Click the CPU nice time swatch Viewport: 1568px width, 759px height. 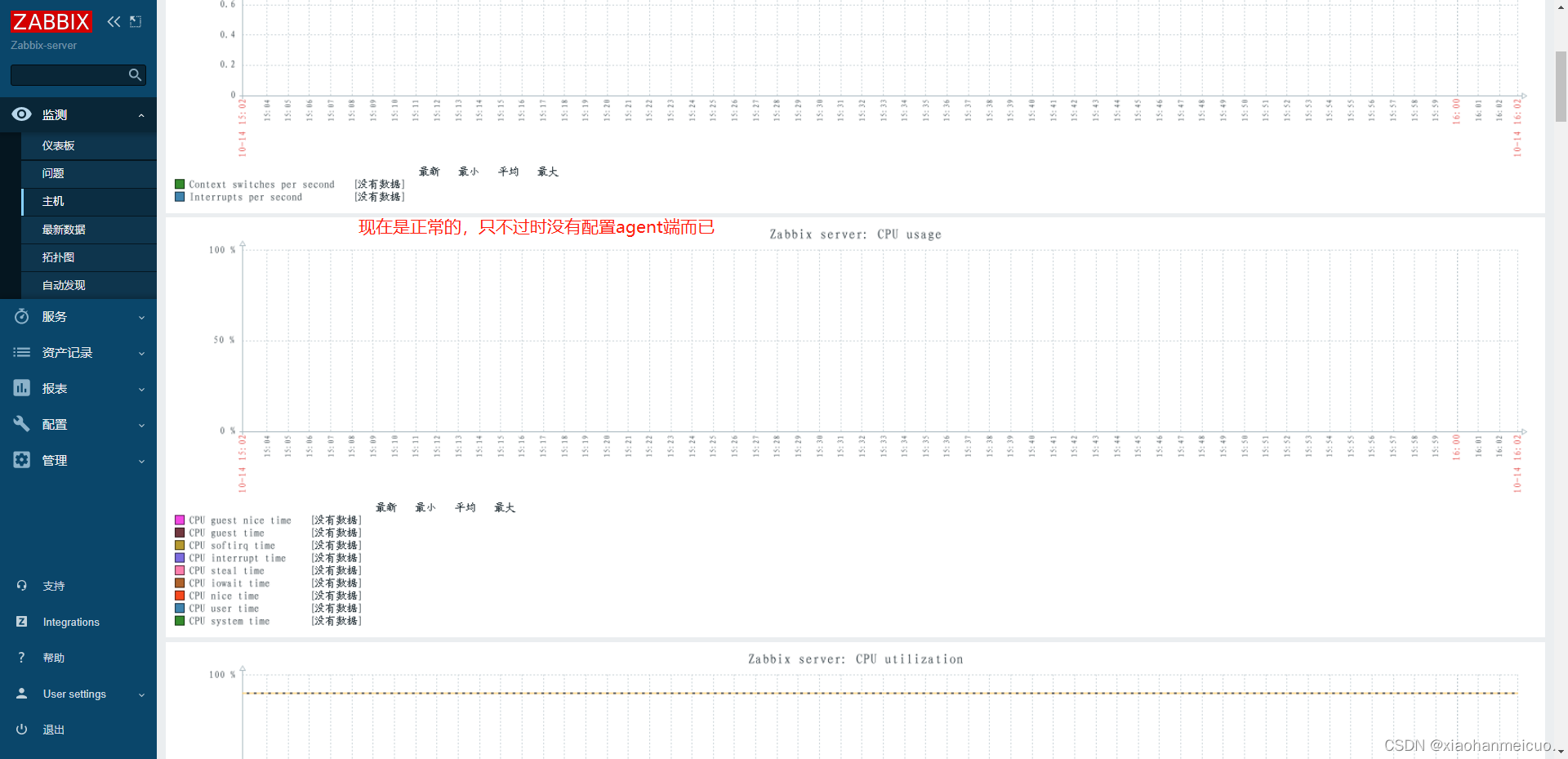point(180,596)
